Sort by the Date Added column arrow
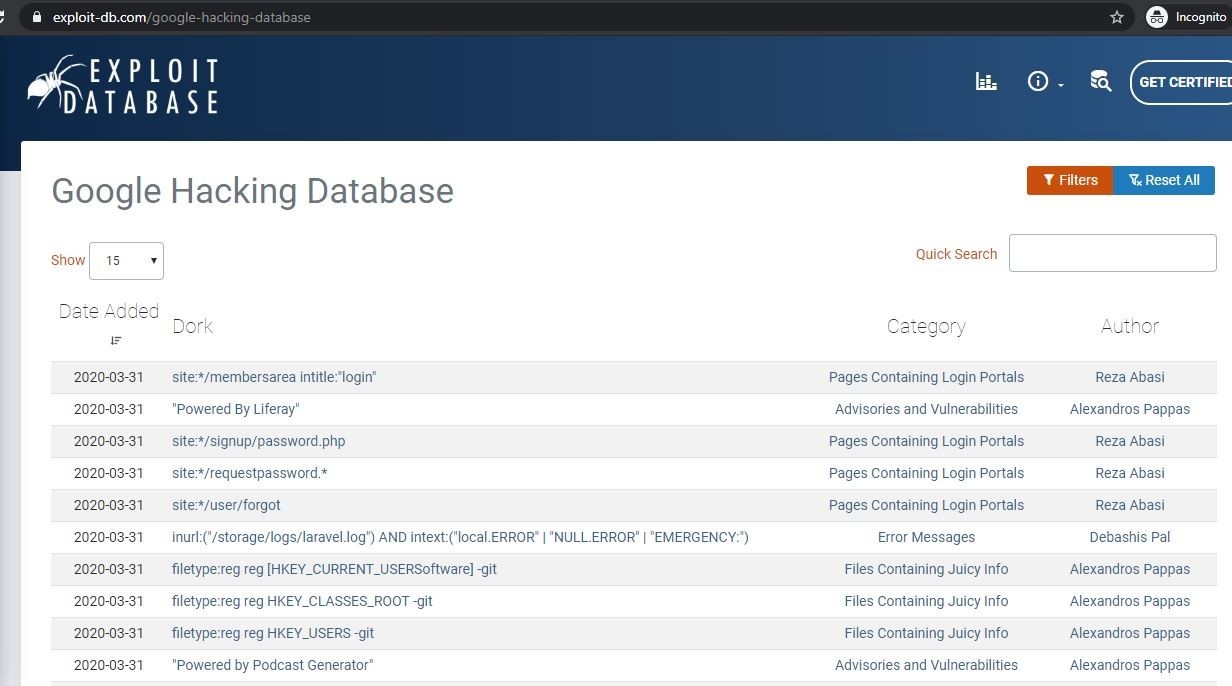Image resolution: width=1232 pixels, height=686 pixels. coord(115,340)
